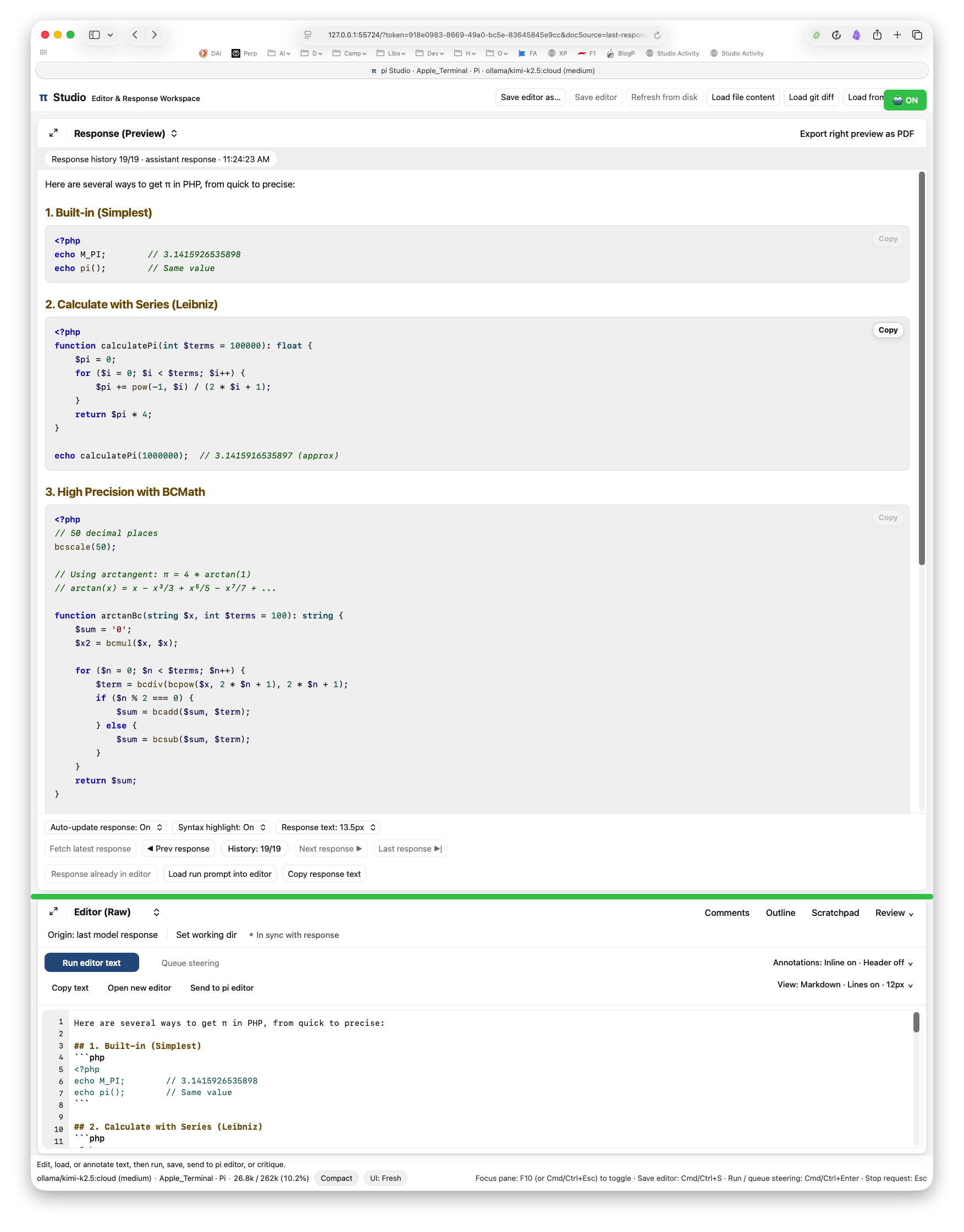Viewport: 964px width, 1232px height.
Task: Open the Annotations options dropdown
Action: [x=842, y=963]
